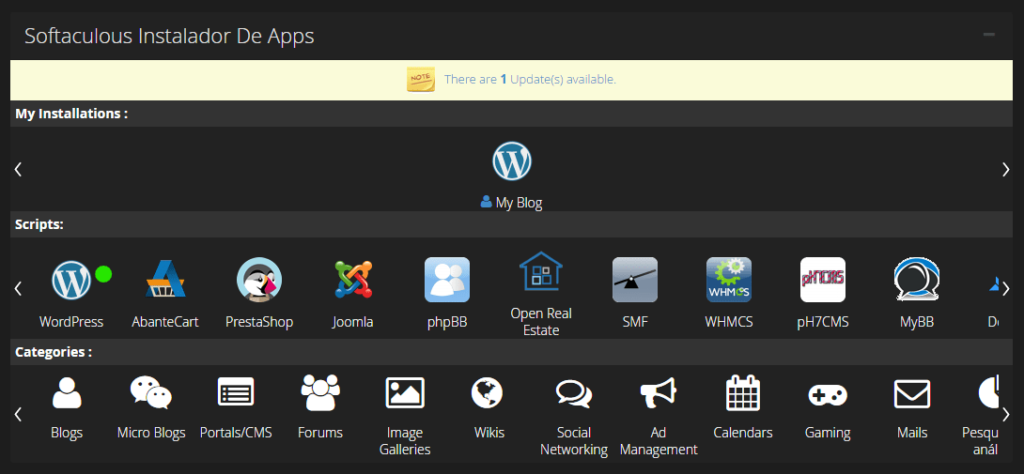This screenshot has height=474, width=1024.
Task: Click the Gaming text label
Action: [x=827, y=433]
